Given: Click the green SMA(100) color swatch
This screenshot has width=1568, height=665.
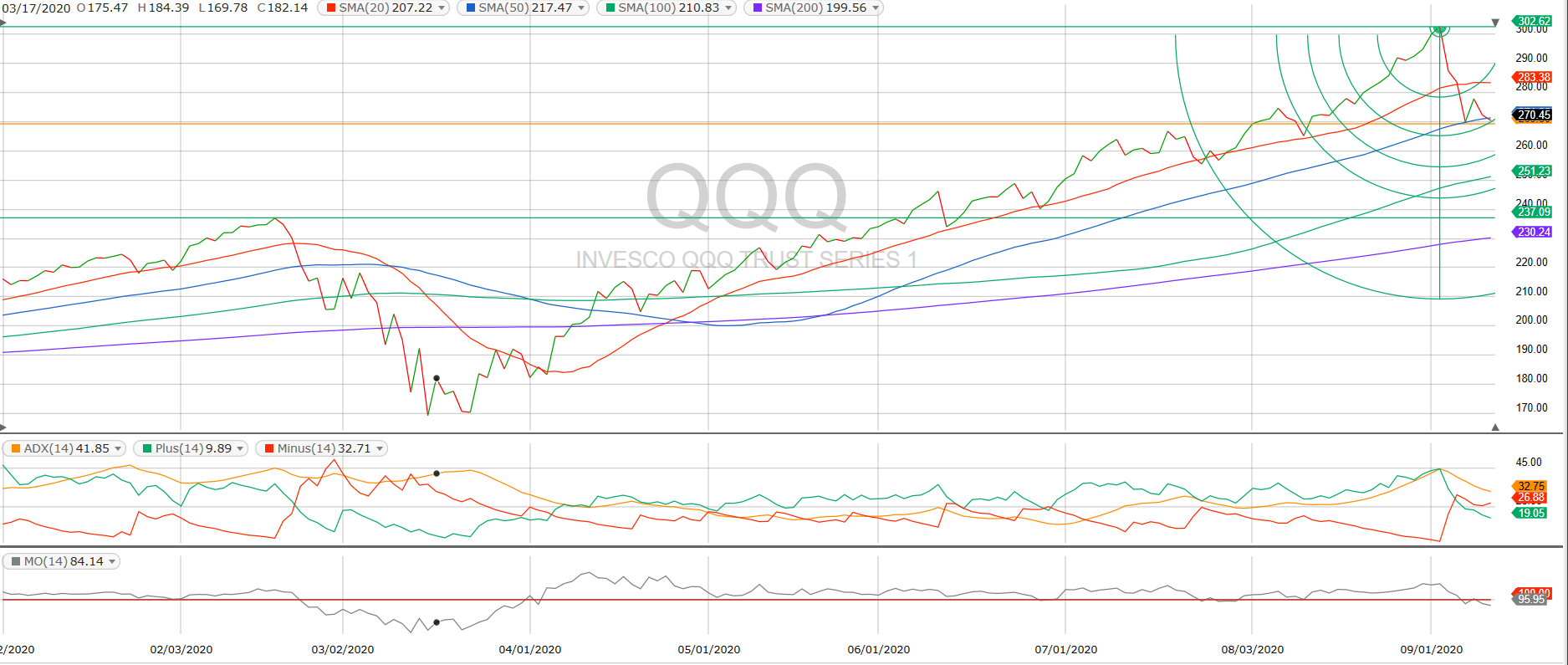Looking at the screenshot, I should coord(610,8).
